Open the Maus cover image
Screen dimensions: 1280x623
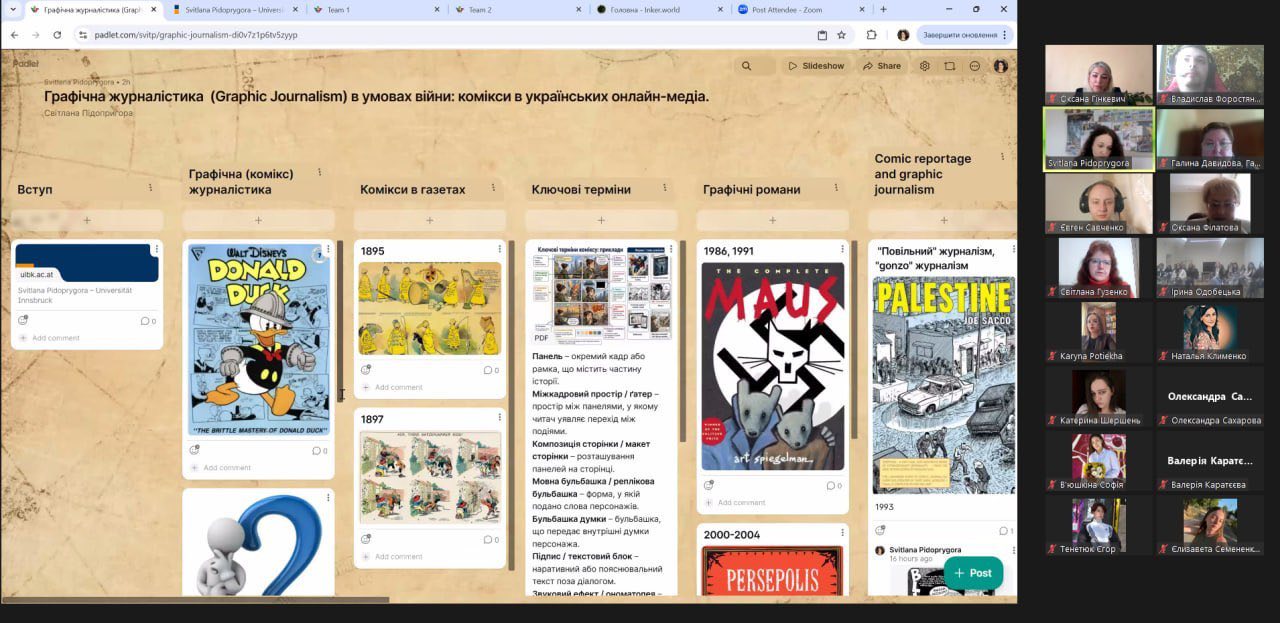tap(773, 366)
